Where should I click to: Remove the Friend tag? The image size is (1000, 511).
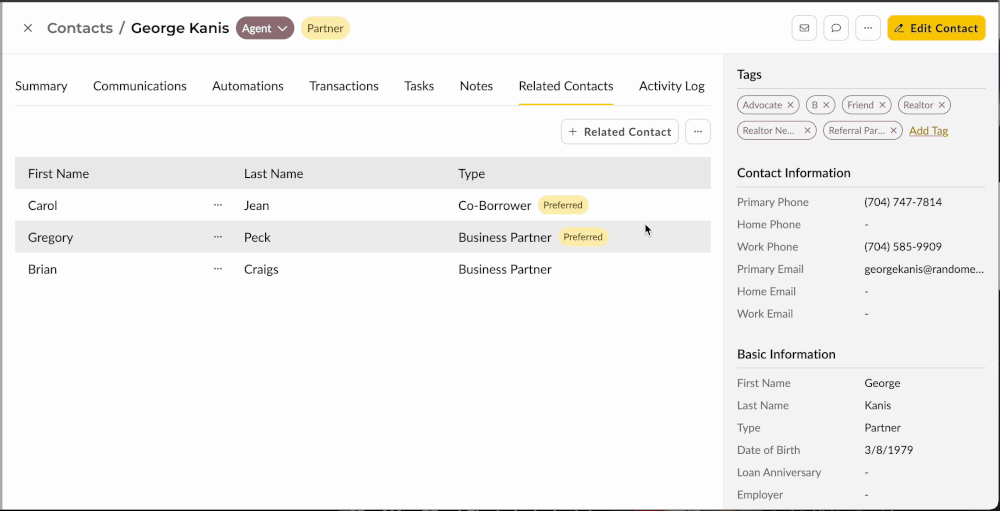click(x=882, y=105)
